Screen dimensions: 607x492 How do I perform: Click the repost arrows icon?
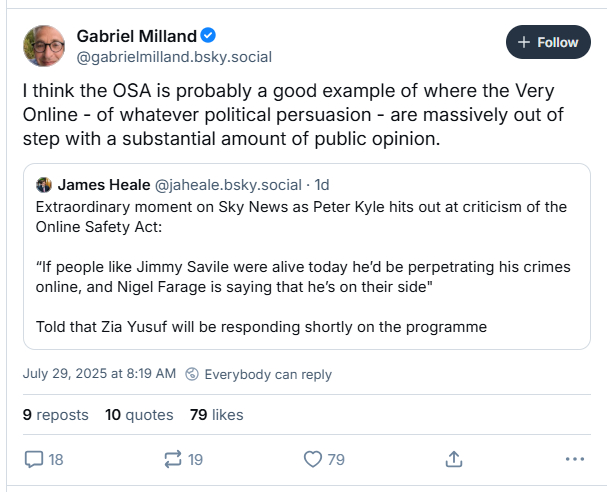(171, 459)
